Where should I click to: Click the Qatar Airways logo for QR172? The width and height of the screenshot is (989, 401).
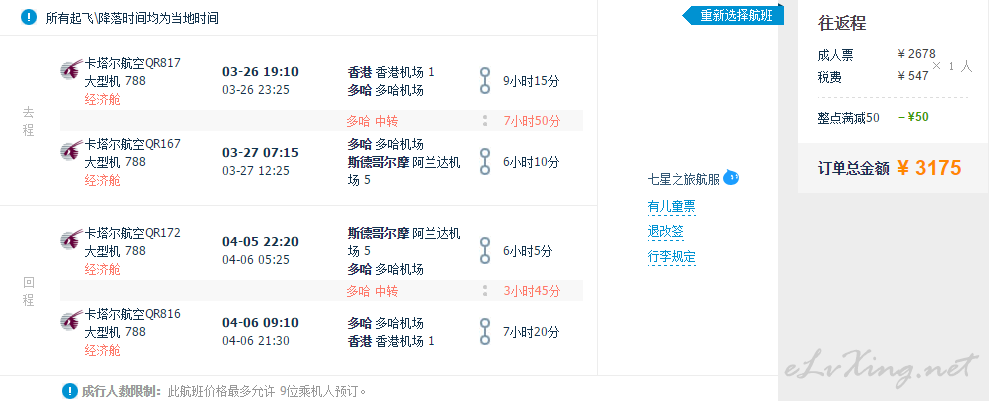pyautogui.click(x=71, y=239)
